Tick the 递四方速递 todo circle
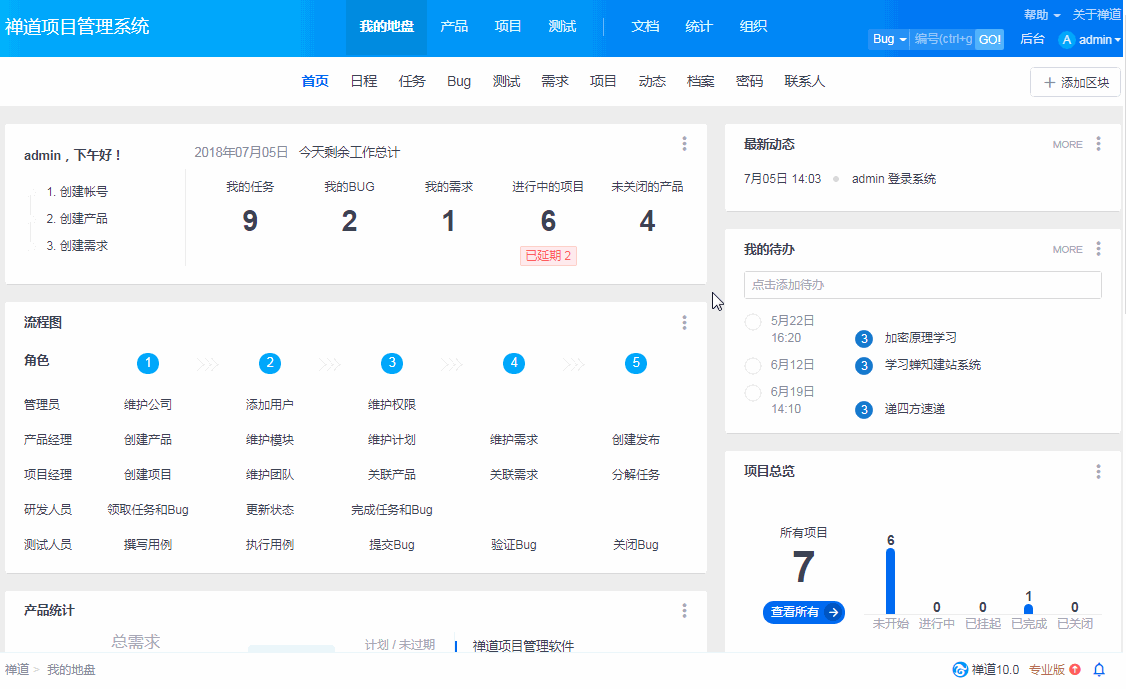The height and width of the screenshot is (689, 1126). coord(753,392)
